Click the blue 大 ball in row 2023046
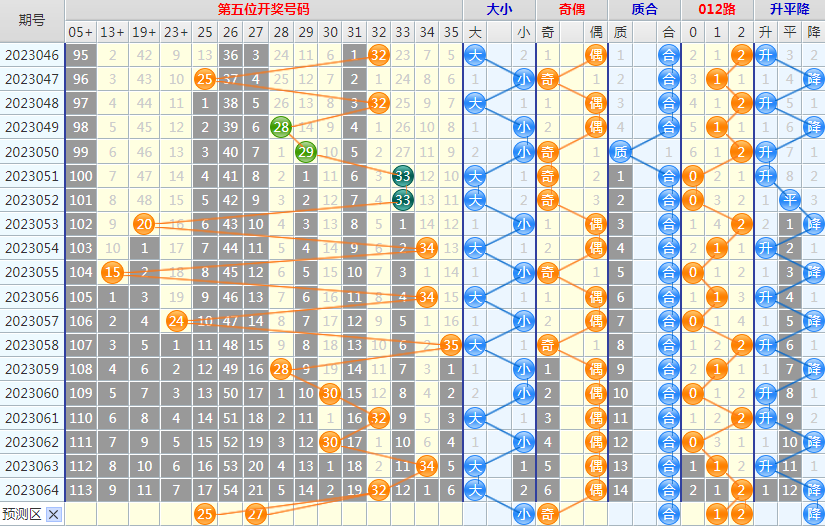 click(x=475, y=55)
